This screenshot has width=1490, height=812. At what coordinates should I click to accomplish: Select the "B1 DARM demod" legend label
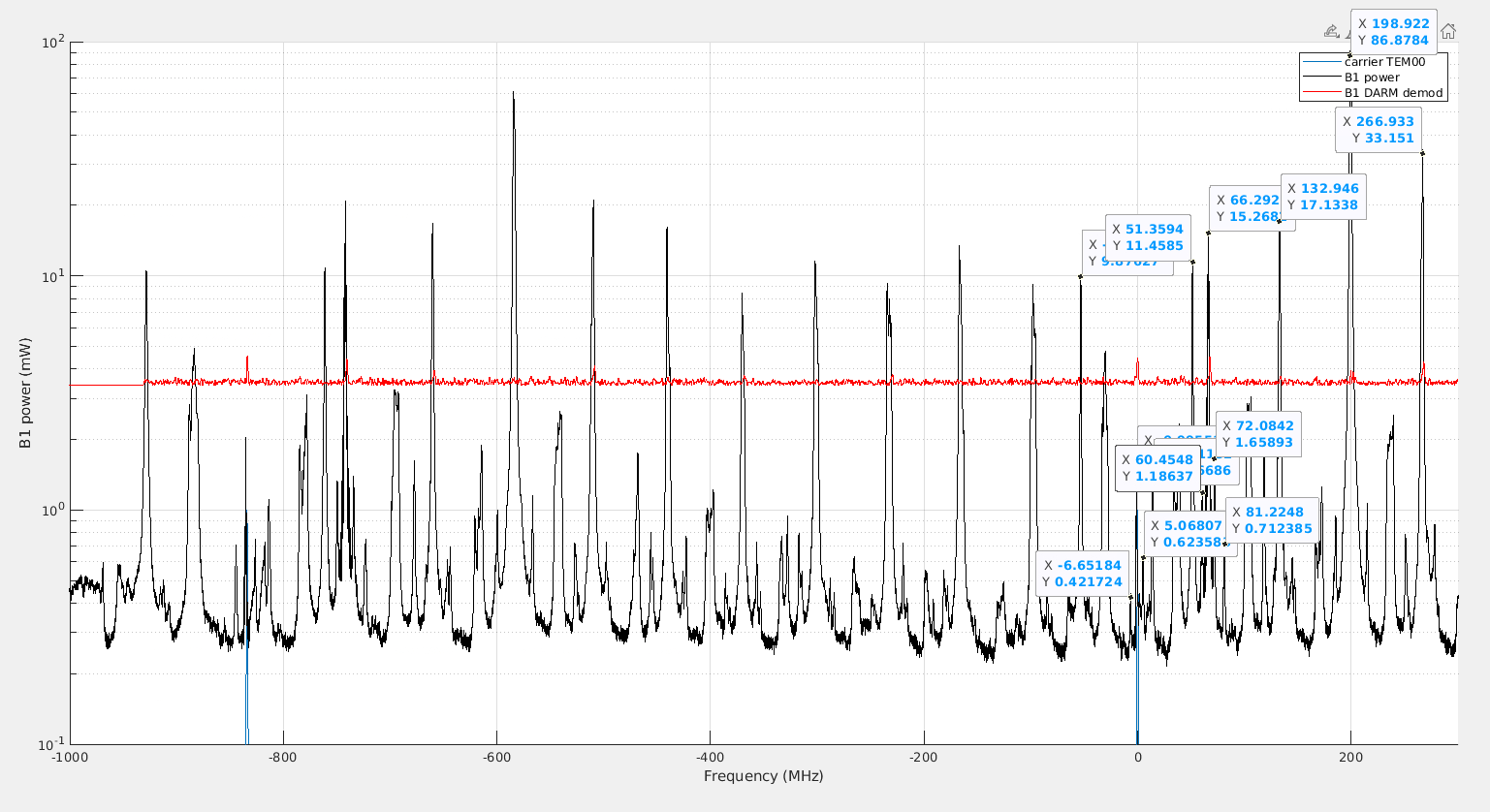click(x=1393, y=93)
